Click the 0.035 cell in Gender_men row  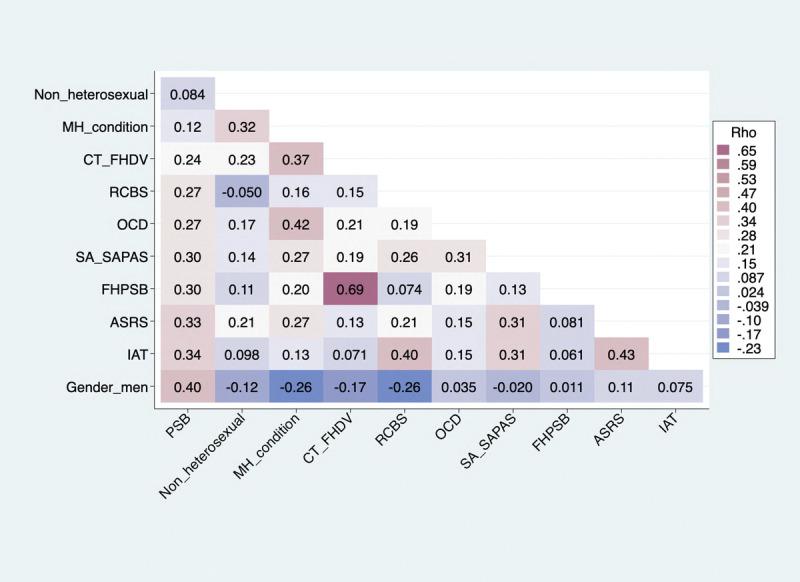pos(458,386)
